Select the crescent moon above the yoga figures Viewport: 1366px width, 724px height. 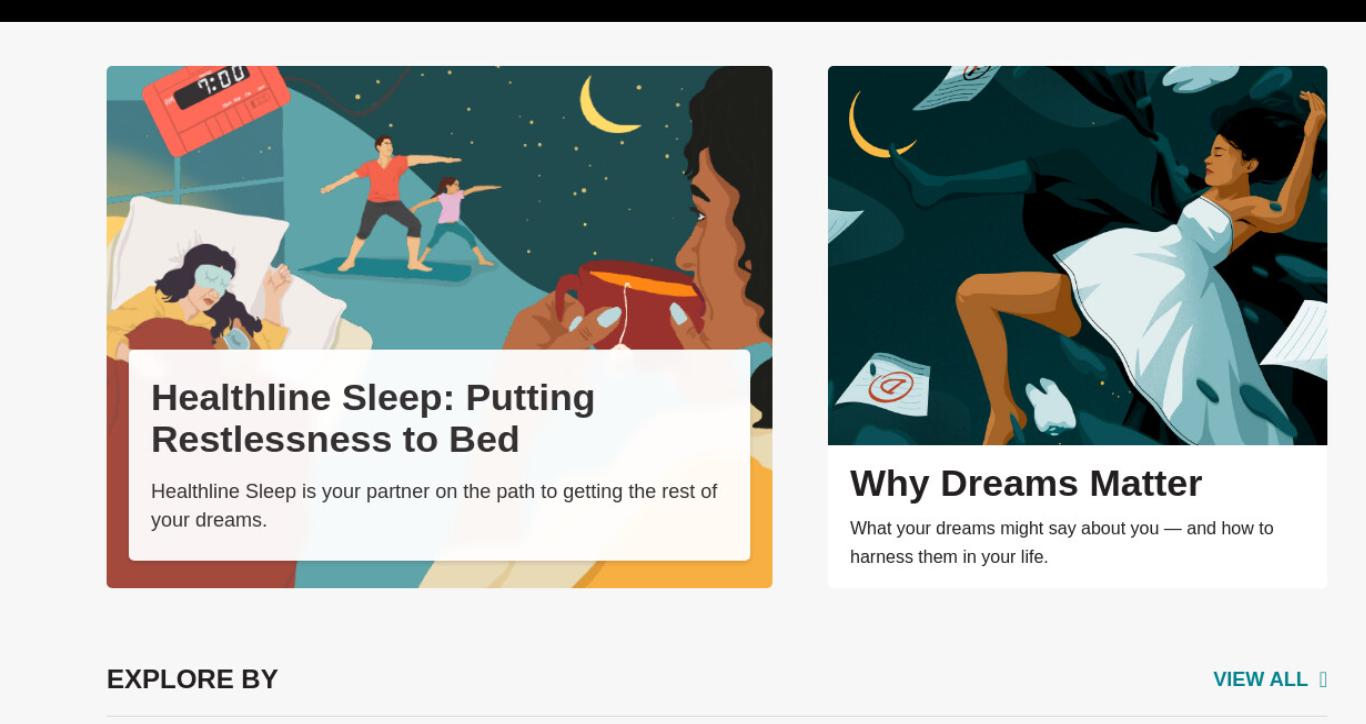(608, 106)
